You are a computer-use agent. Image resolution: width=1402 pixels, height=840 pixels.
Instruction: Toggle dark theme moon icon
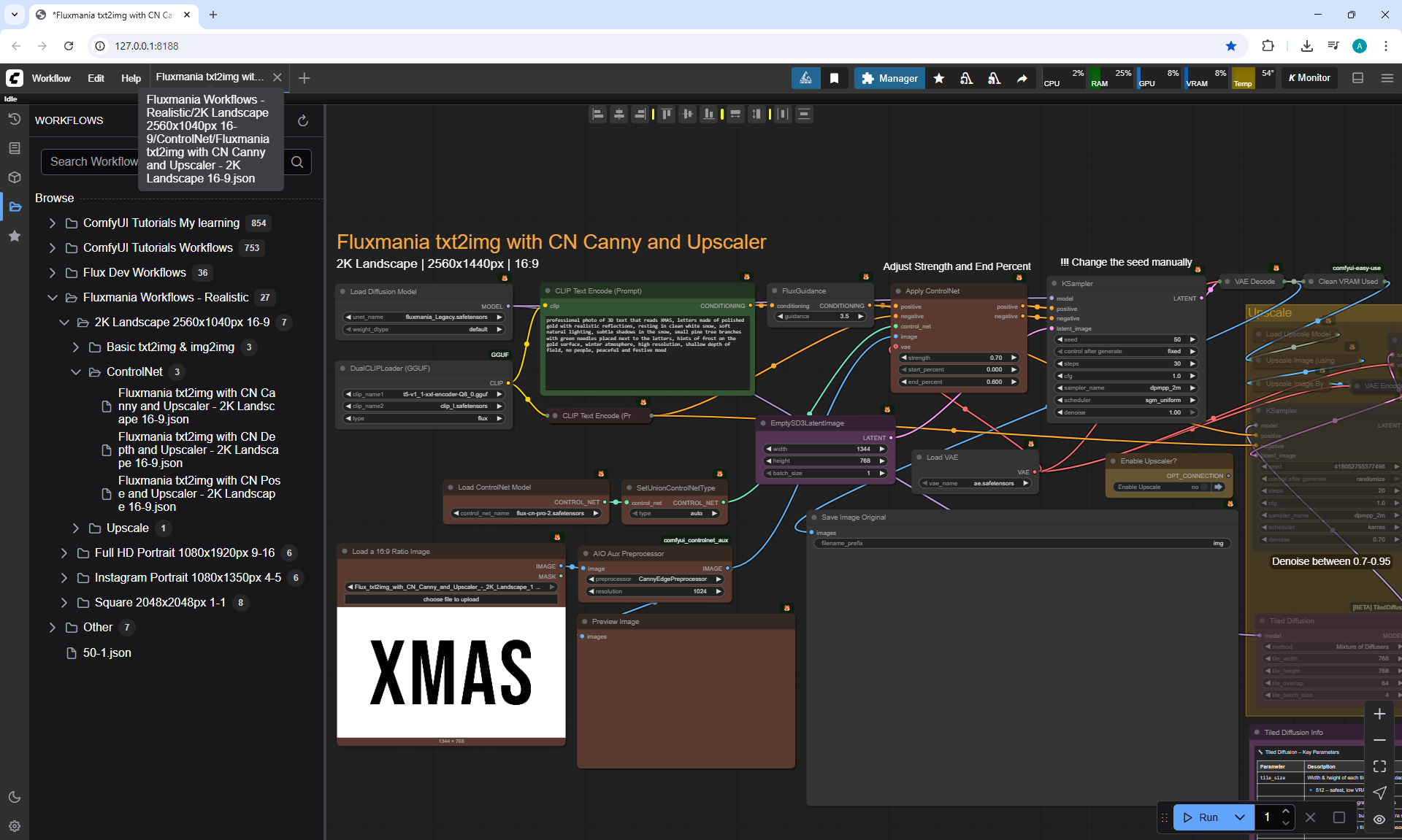tap(15, 797)
